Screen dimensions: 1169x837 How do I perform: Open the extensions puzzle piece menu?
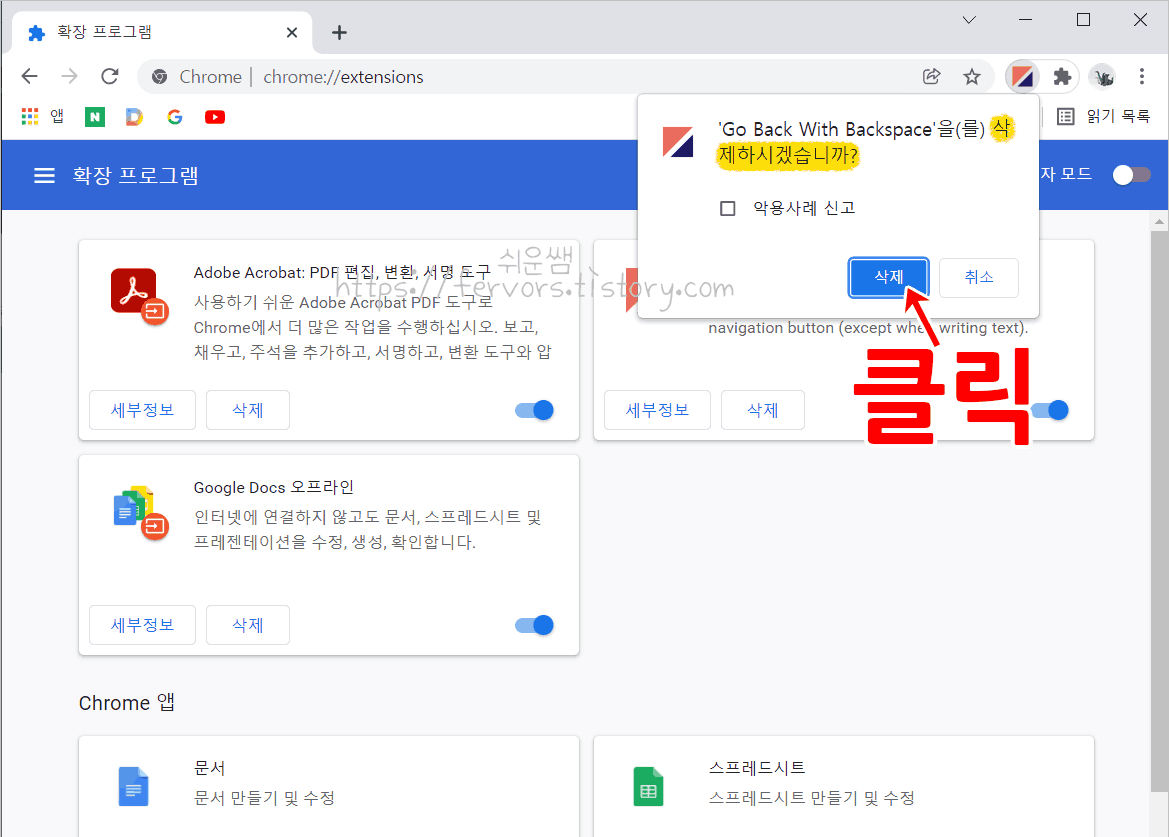pyautogui.click(x=1062, y=76)
